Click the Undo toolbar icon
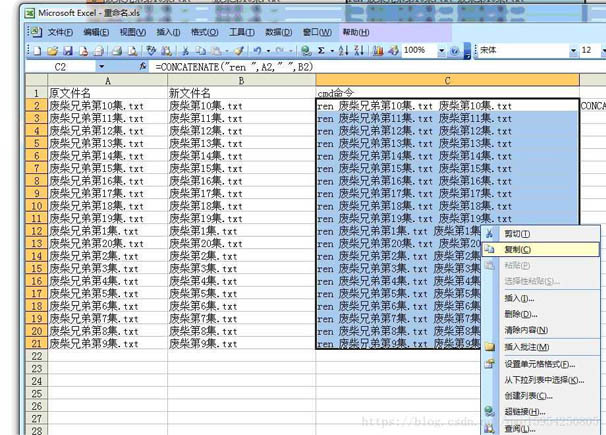 click(x=257, y=50)
